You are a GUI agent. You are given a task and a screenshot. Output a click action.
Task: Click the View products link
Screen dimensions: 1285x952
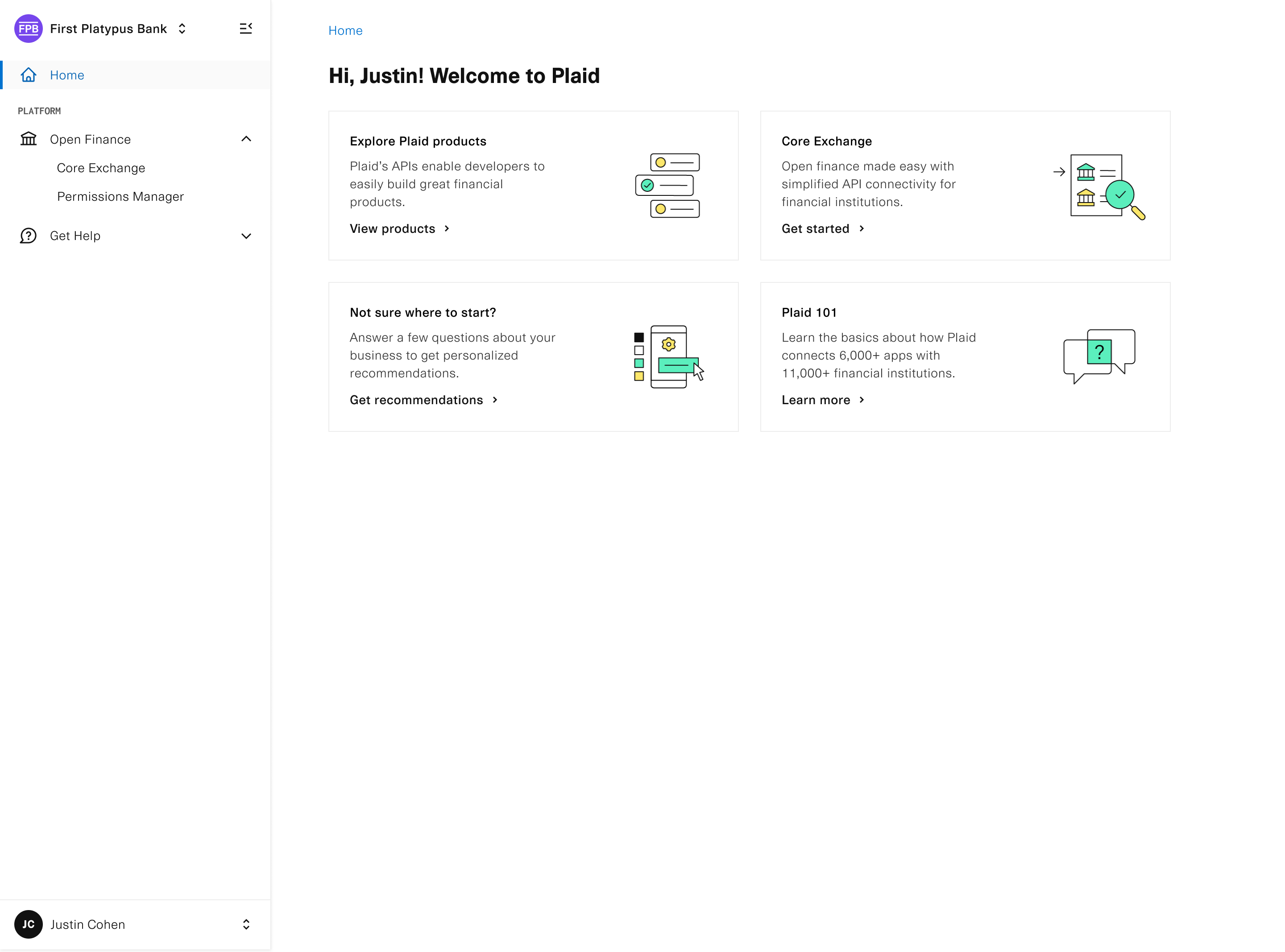click(392, 229)
